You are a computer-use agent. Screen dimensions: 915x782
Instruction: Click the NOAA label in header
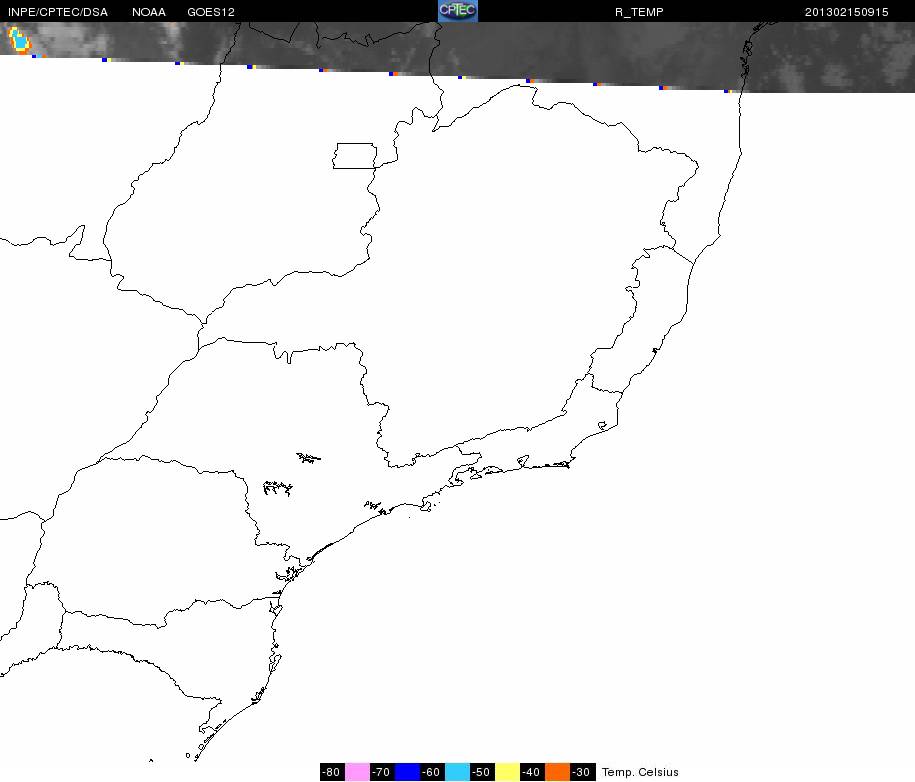149,12
